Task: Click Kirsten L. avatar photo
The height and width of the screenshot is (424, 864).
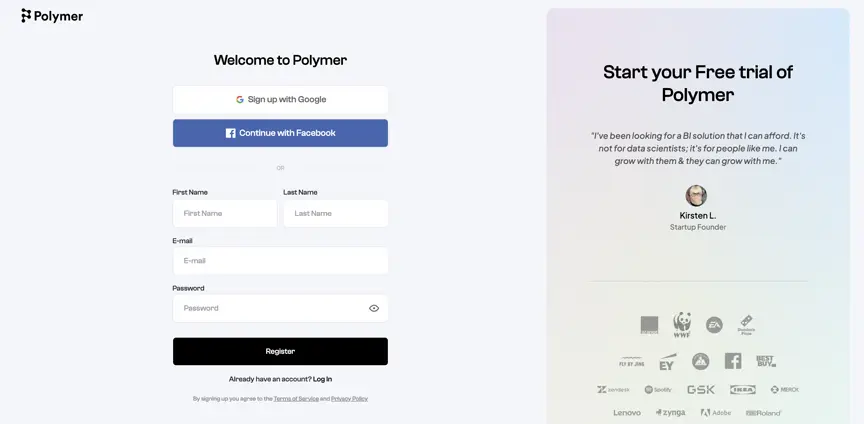Action: tap(696, 195)
